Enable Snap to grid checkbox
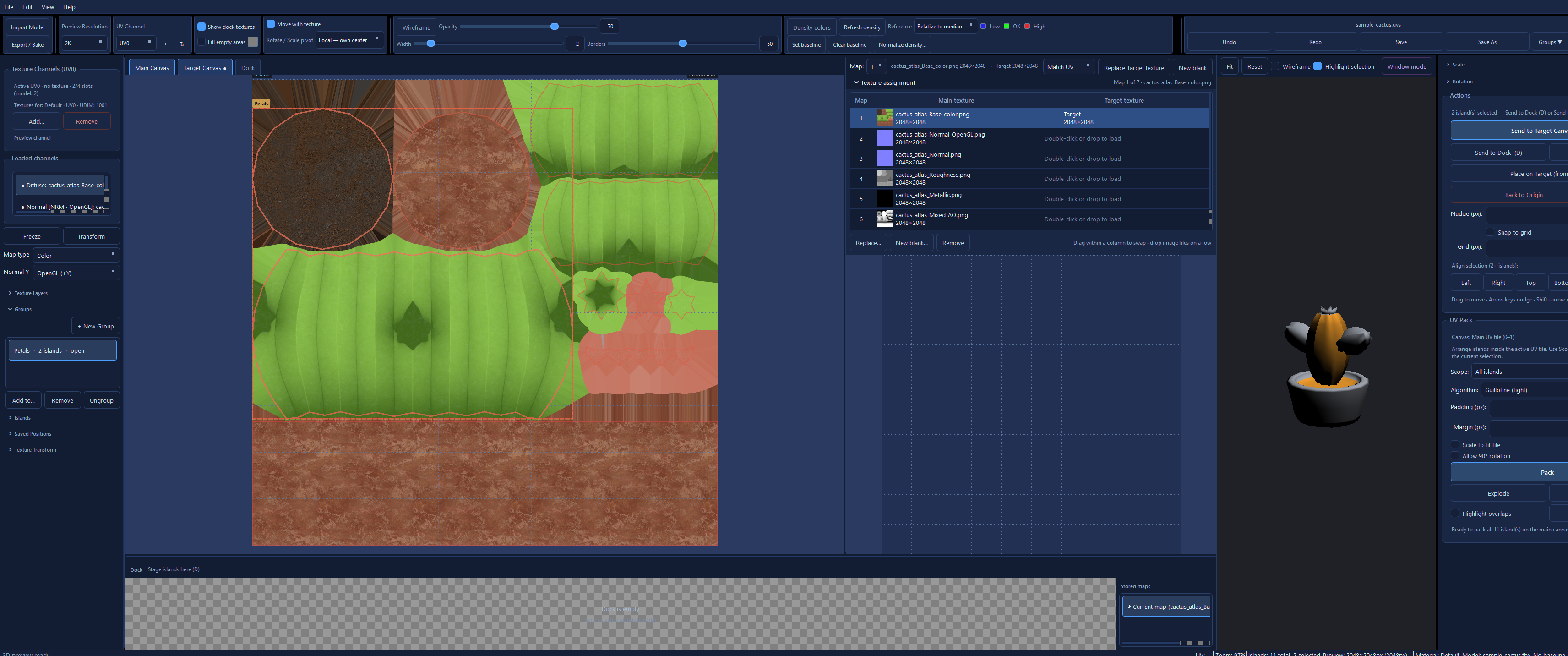The image size is (1568, 656). [x=1490, y=231]
